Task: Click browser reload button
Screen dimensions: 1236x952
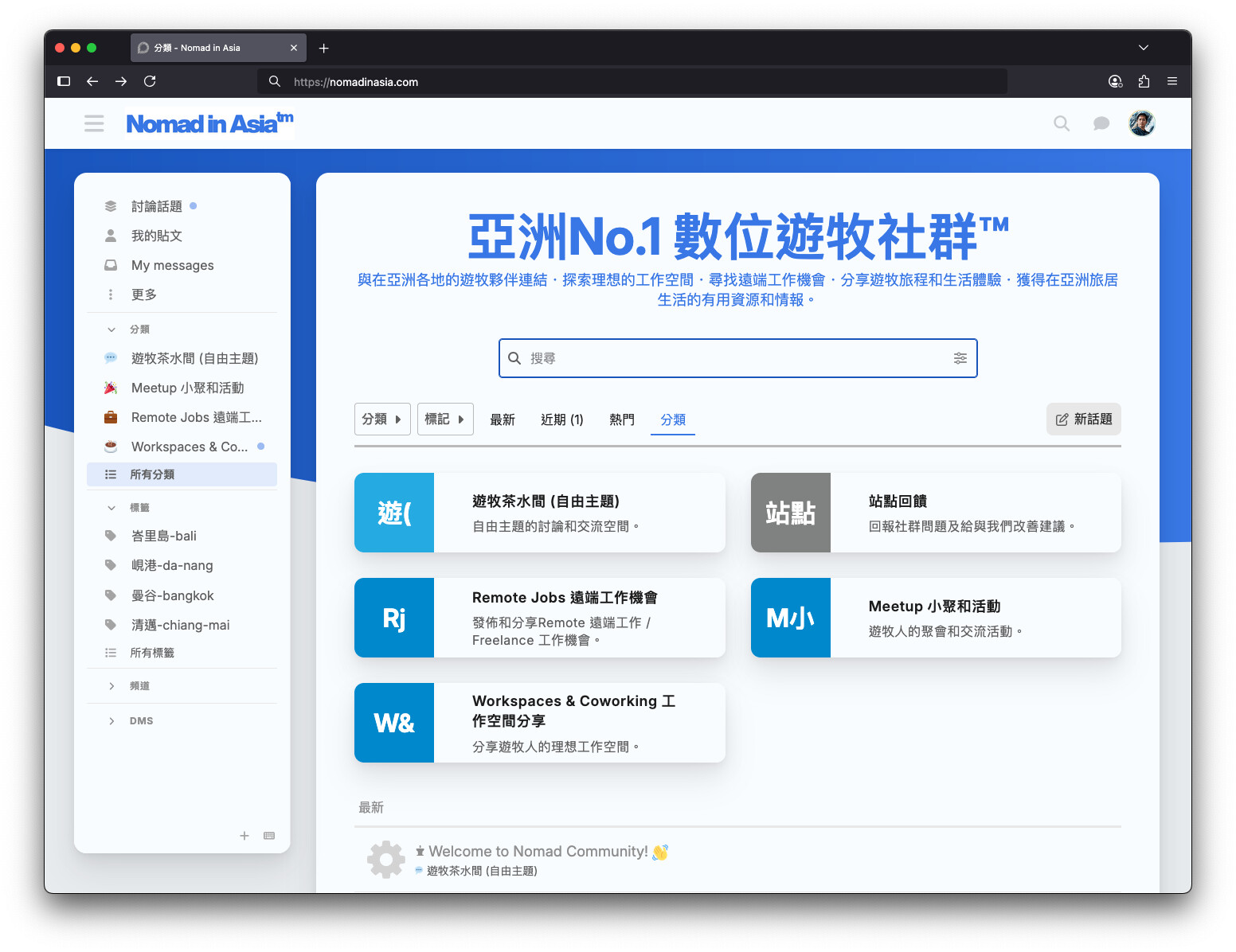Action: (x=150, y=81)
